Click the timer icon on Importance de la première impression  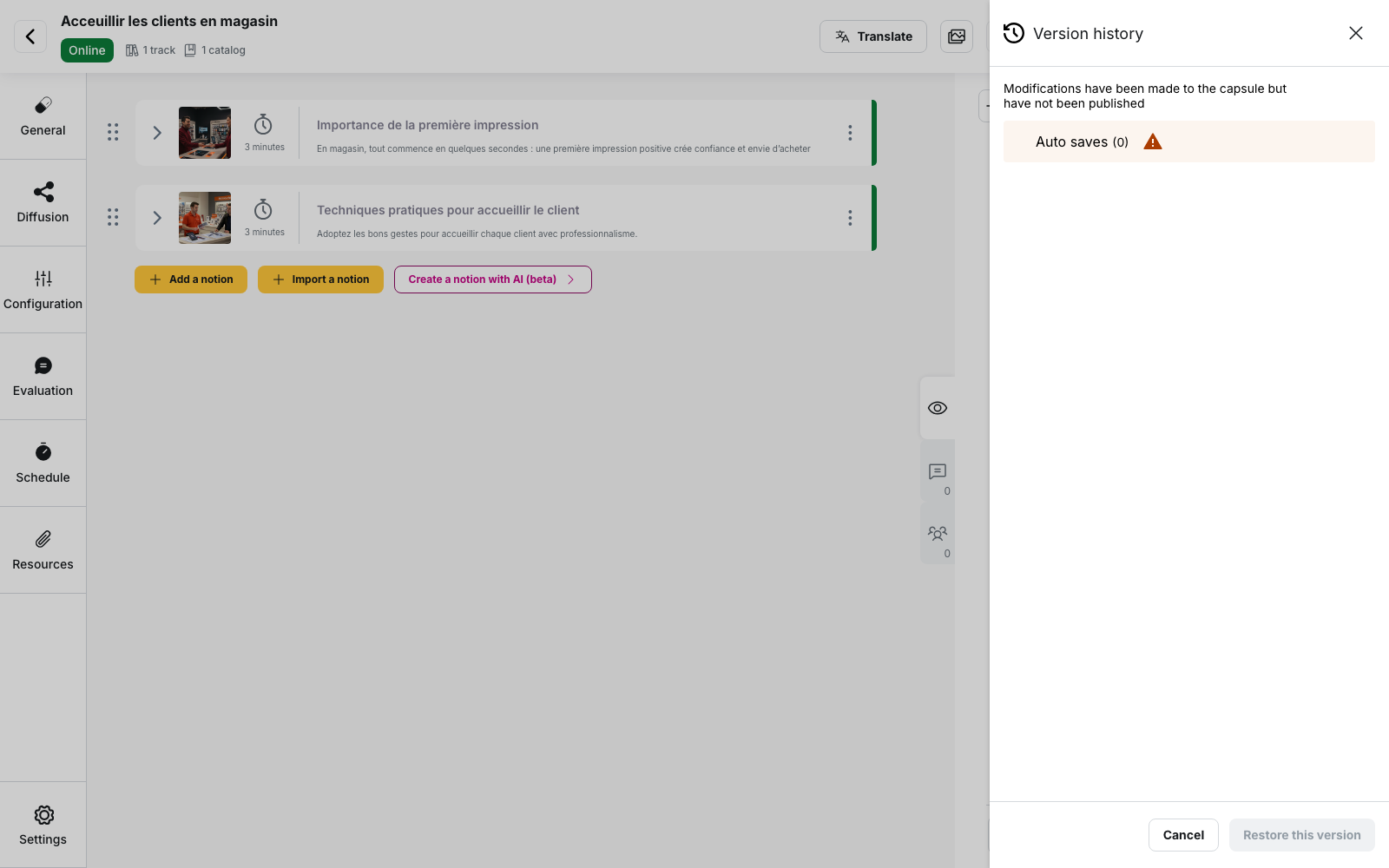[263, 124]
